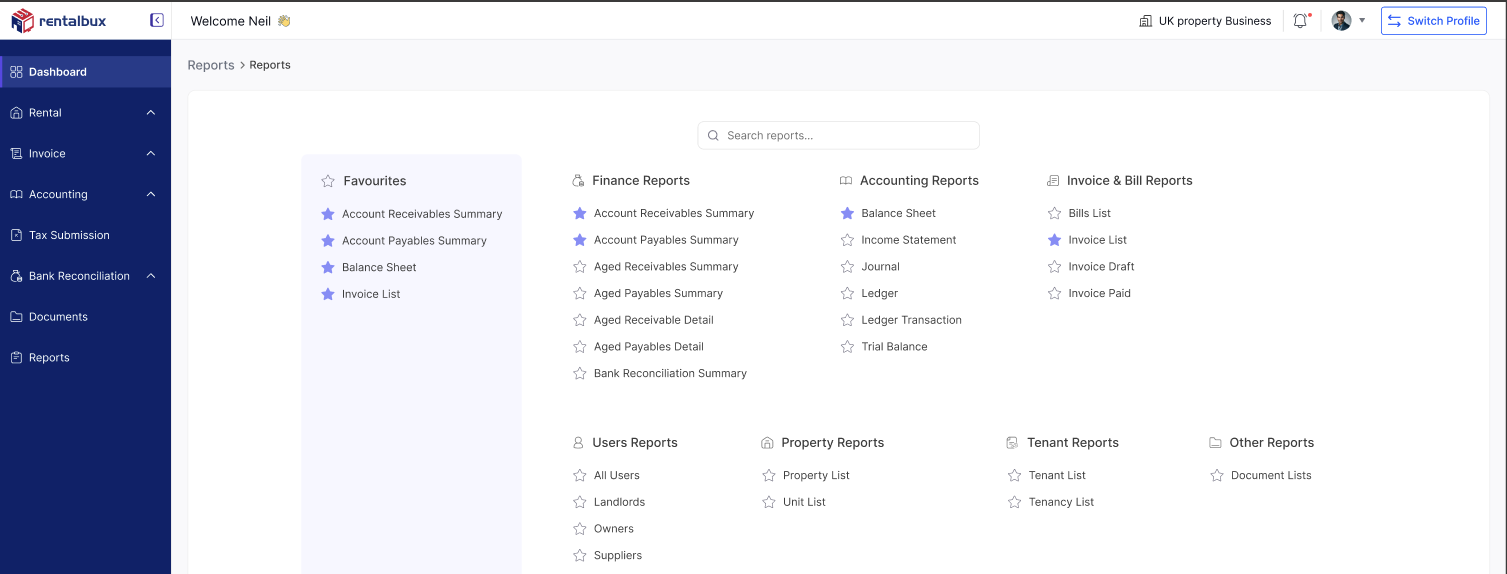Image resolution: width=1507 pixels, height=574 pixels.
Task: Expand the Rental sidebar menu chevron
Action: [151, 113]
